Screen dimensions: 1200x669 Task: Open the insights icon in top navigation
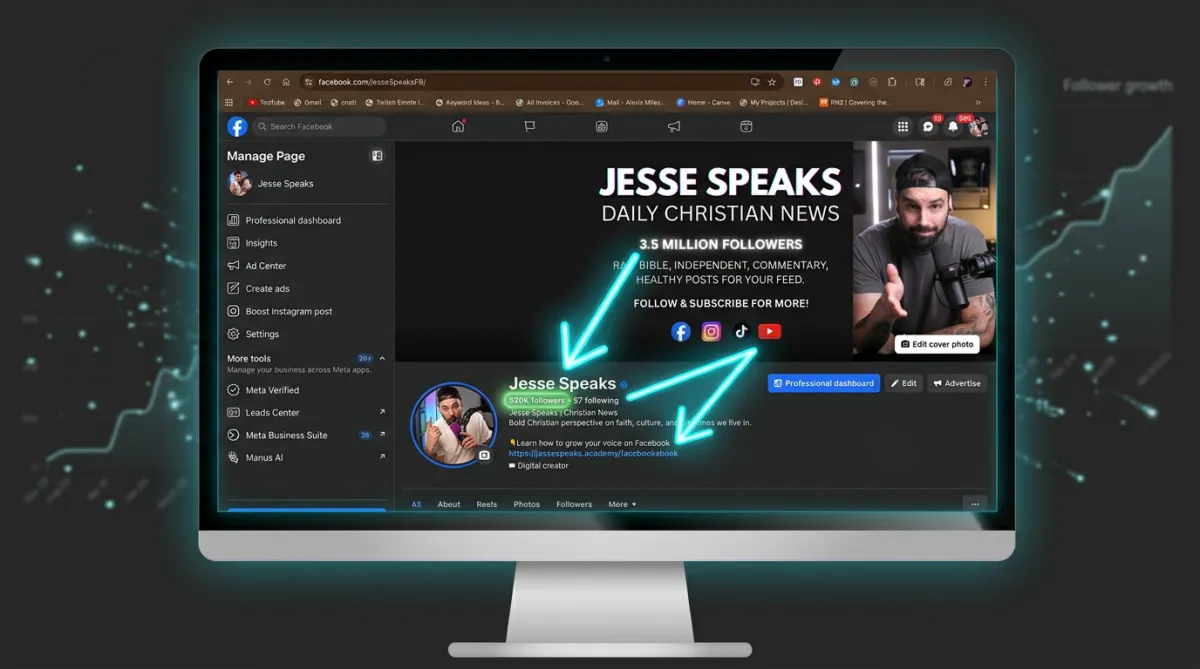pos(602,126)
